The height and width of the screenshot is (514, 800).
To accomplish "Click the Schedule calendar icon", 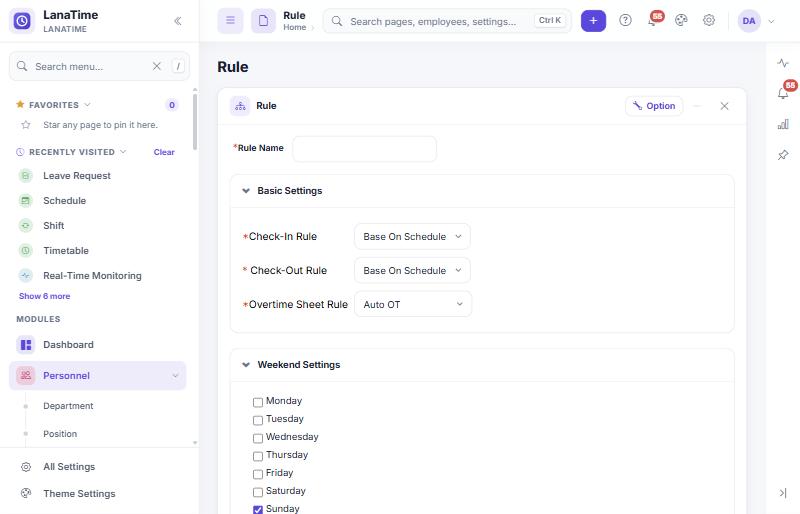I will coord(26,201).
